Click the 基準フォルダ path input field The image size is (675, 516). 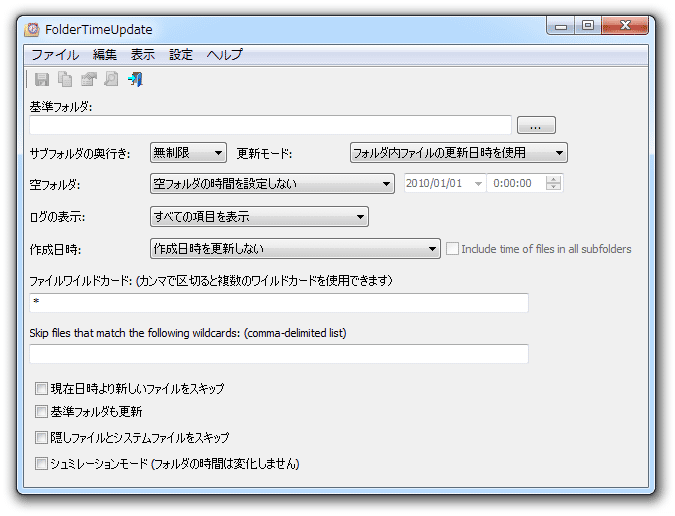(270, 125)
